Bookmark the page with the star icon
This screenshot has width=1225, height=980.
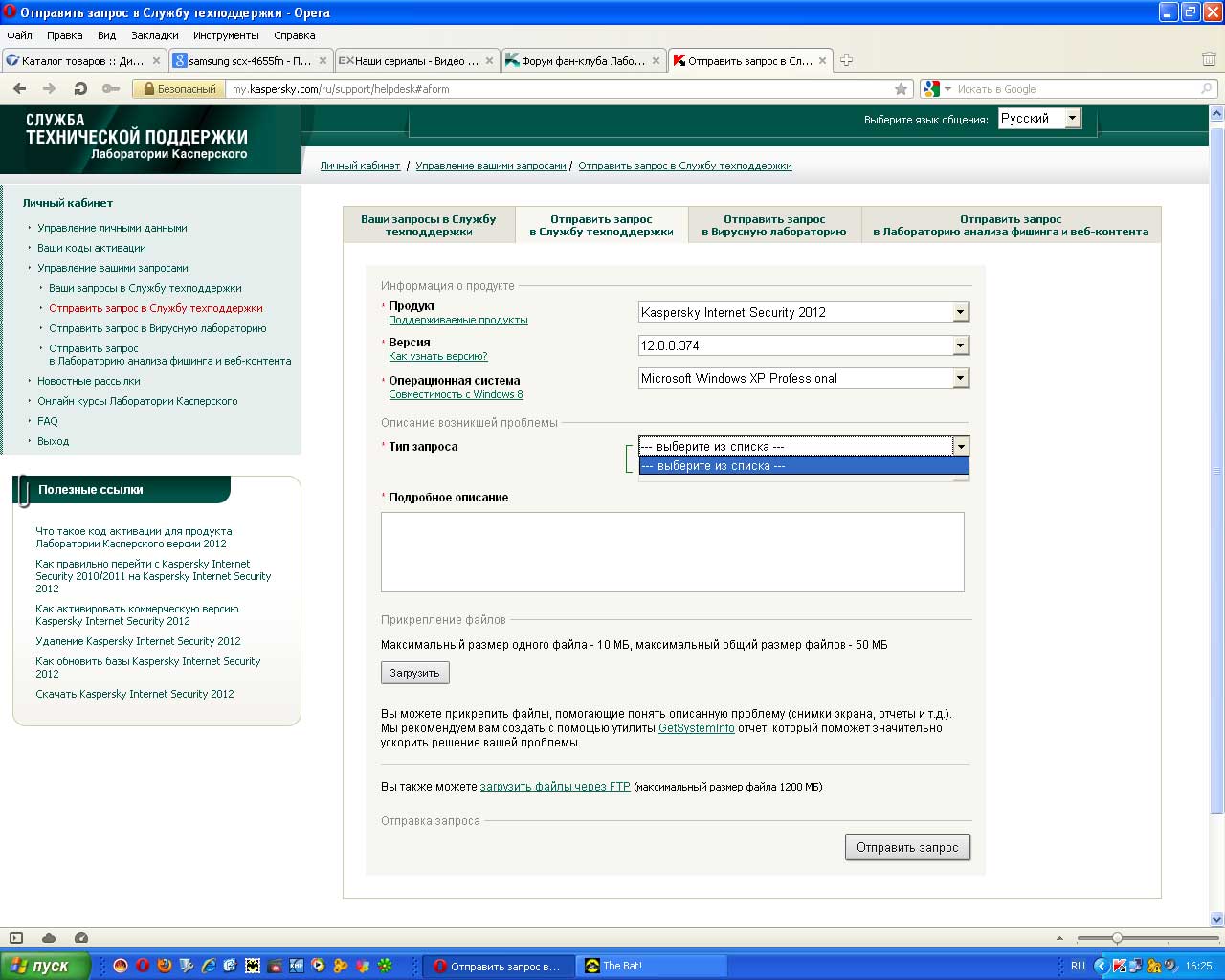(901, 89)
